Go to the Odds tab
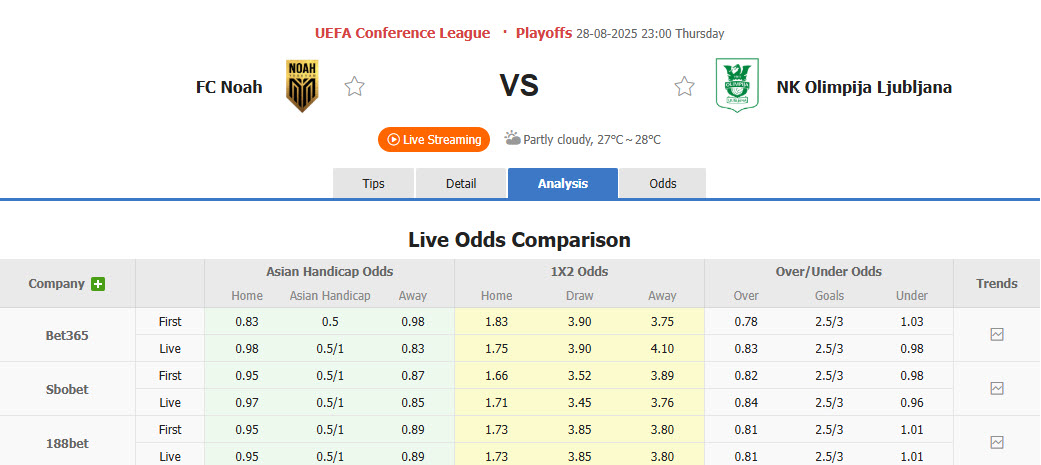 click(x=662, y=184)
